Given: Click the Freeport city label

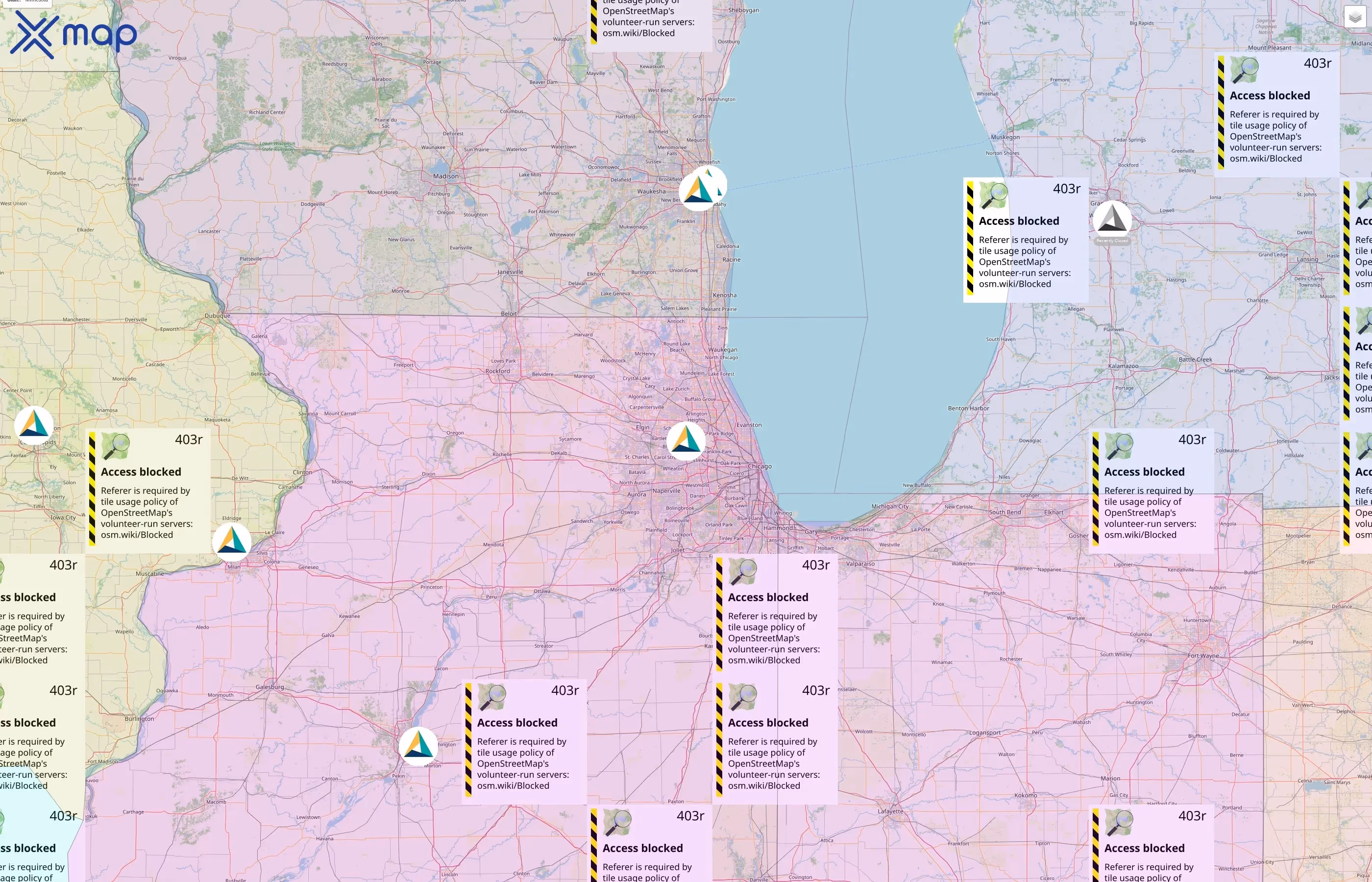Looking at the screenshot, I should [x=404, y=365].
